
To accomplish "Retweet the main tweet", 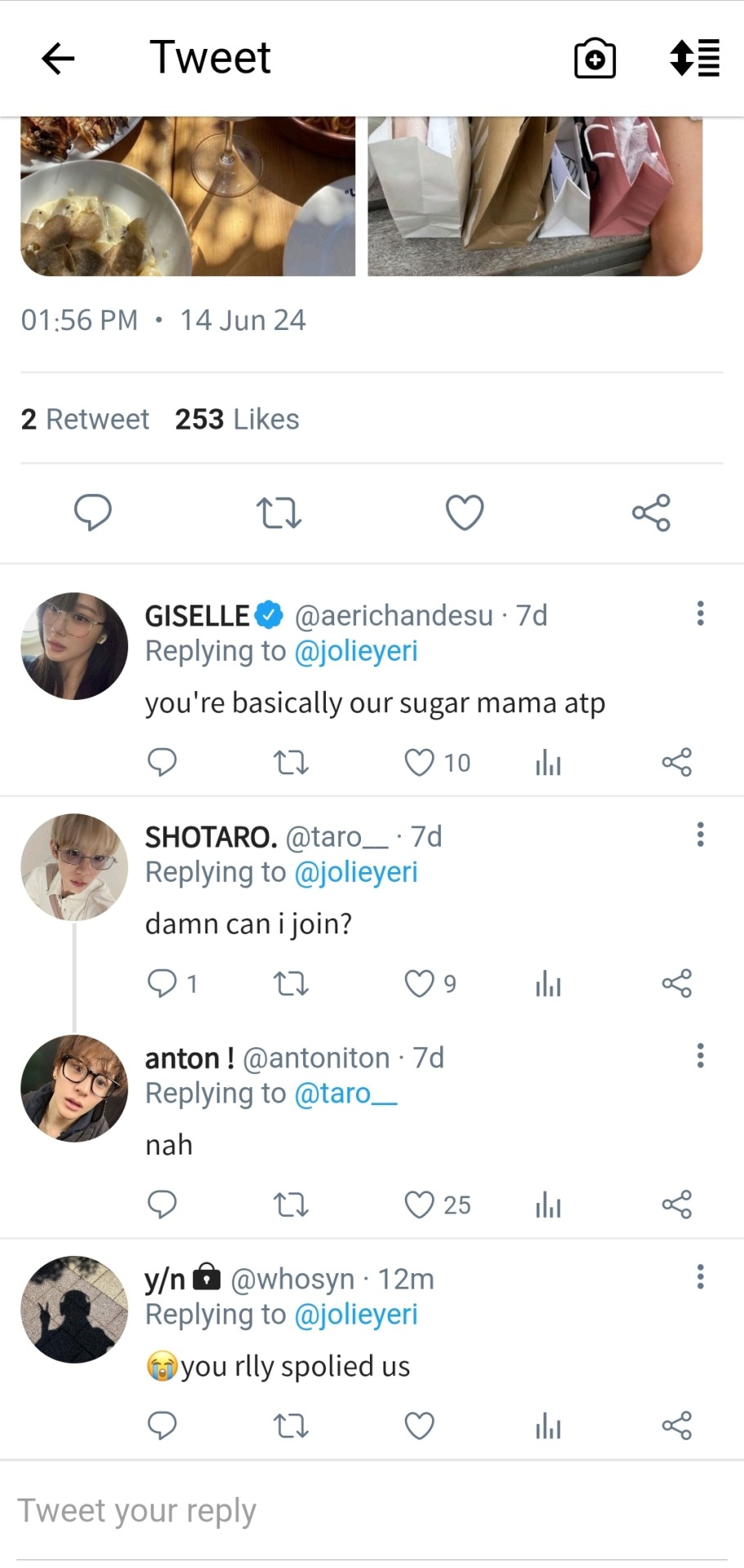I will click(278, 513).
